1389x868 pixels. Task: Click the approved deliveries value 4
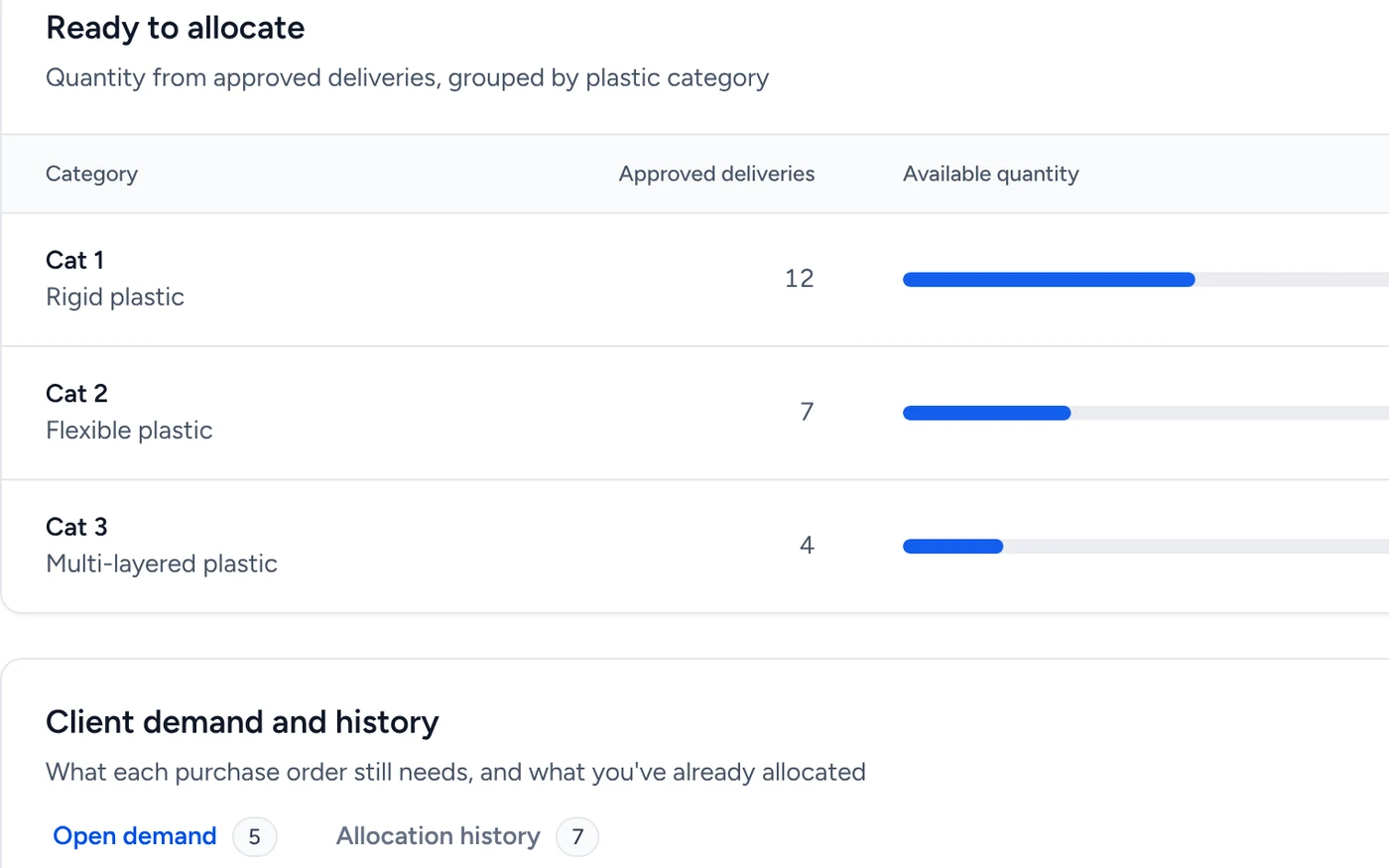tap(807, 545)
